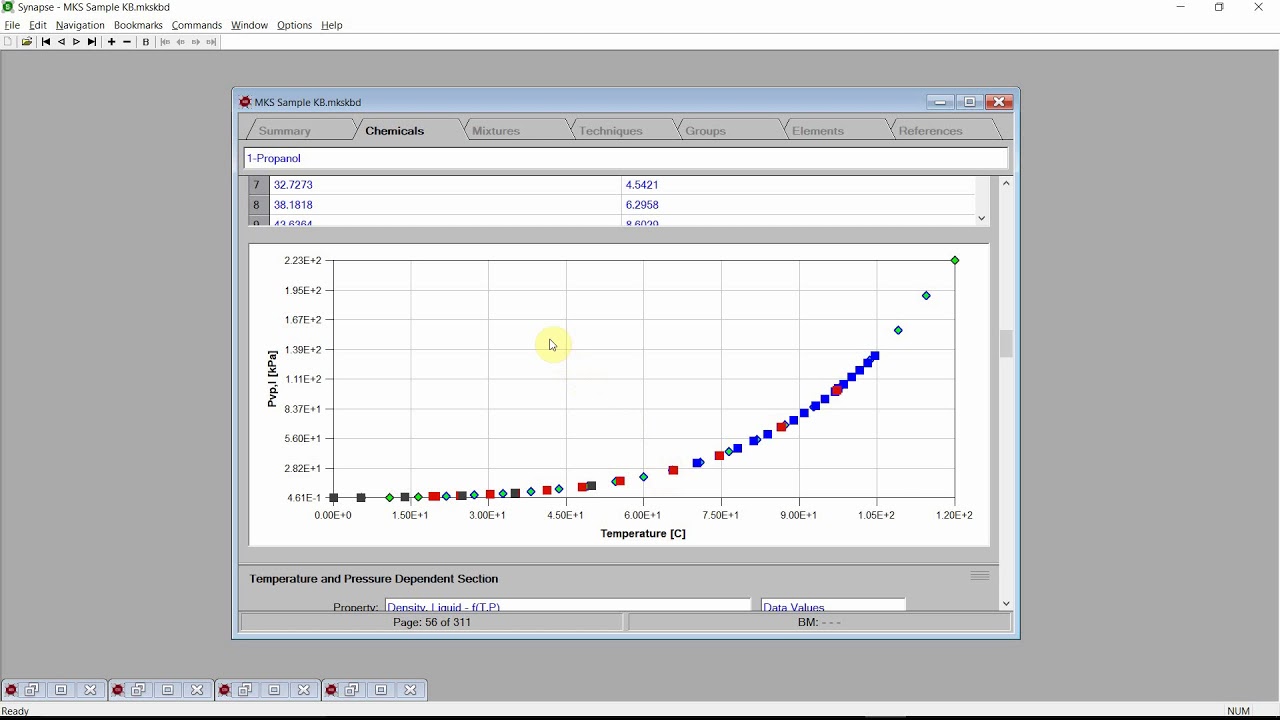The image size is (1280, 720).
Task: Select table cell 32.7273
Action: tap(444, 185)
